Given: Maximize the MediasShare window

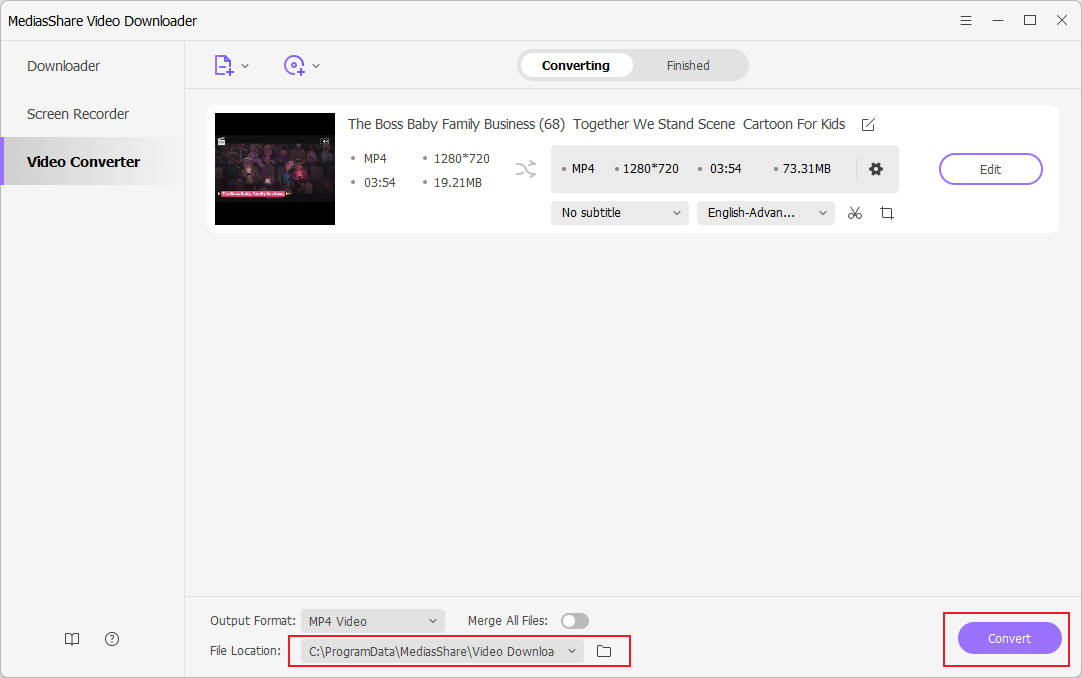Looking at the screenshot, I should 1030,21.
